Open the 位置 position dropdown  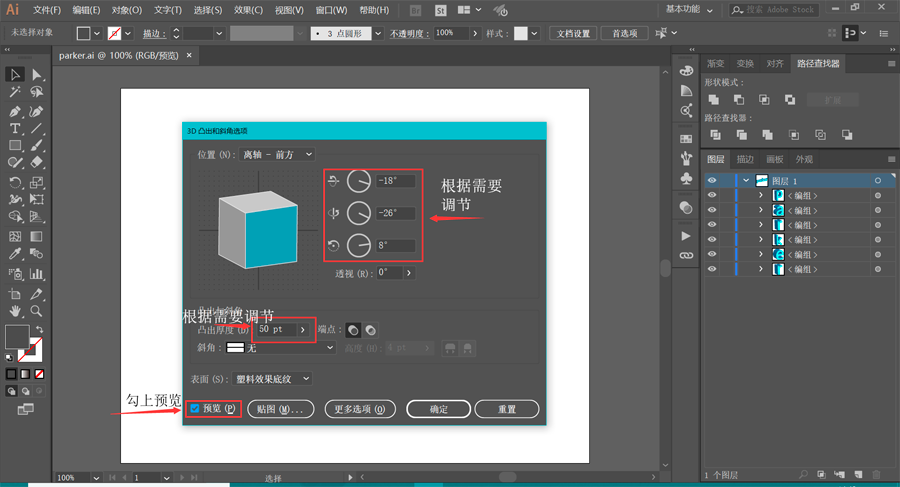[278, 154]
